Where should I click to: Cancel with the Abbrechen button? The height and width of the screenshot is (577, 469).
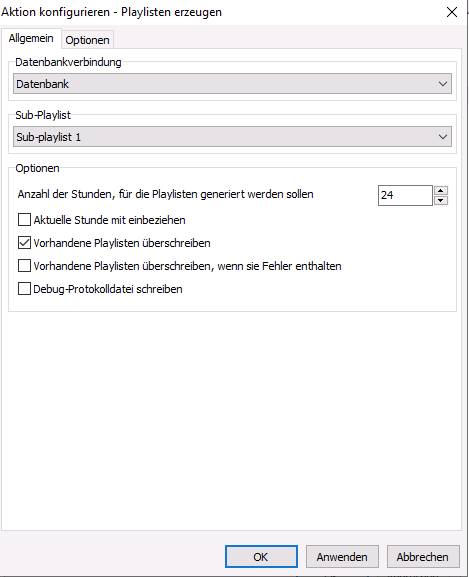423,557
